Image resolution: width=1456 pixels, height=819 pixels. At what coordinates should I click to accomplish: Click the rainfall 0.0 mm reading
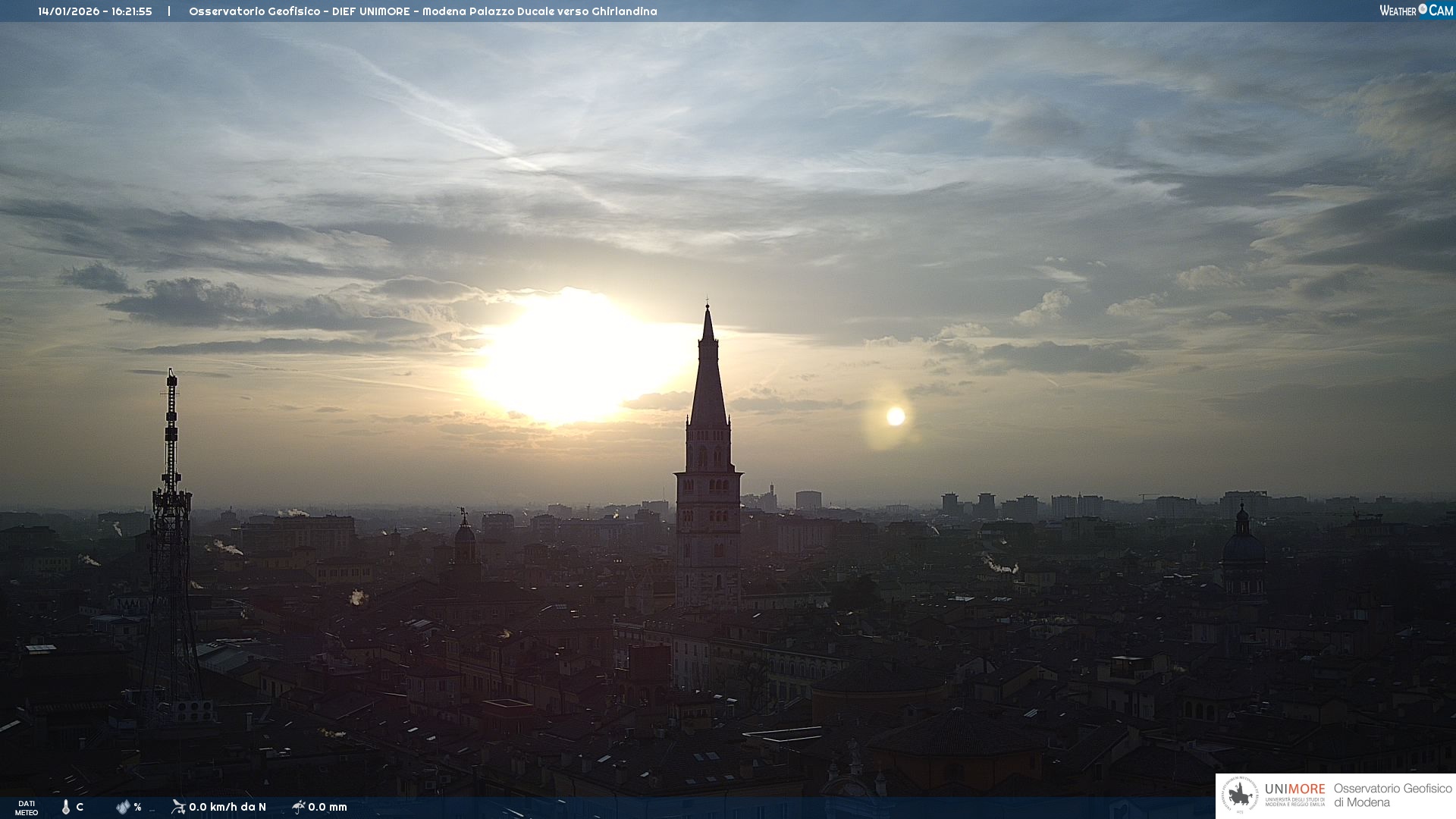(x=328, y=807)
